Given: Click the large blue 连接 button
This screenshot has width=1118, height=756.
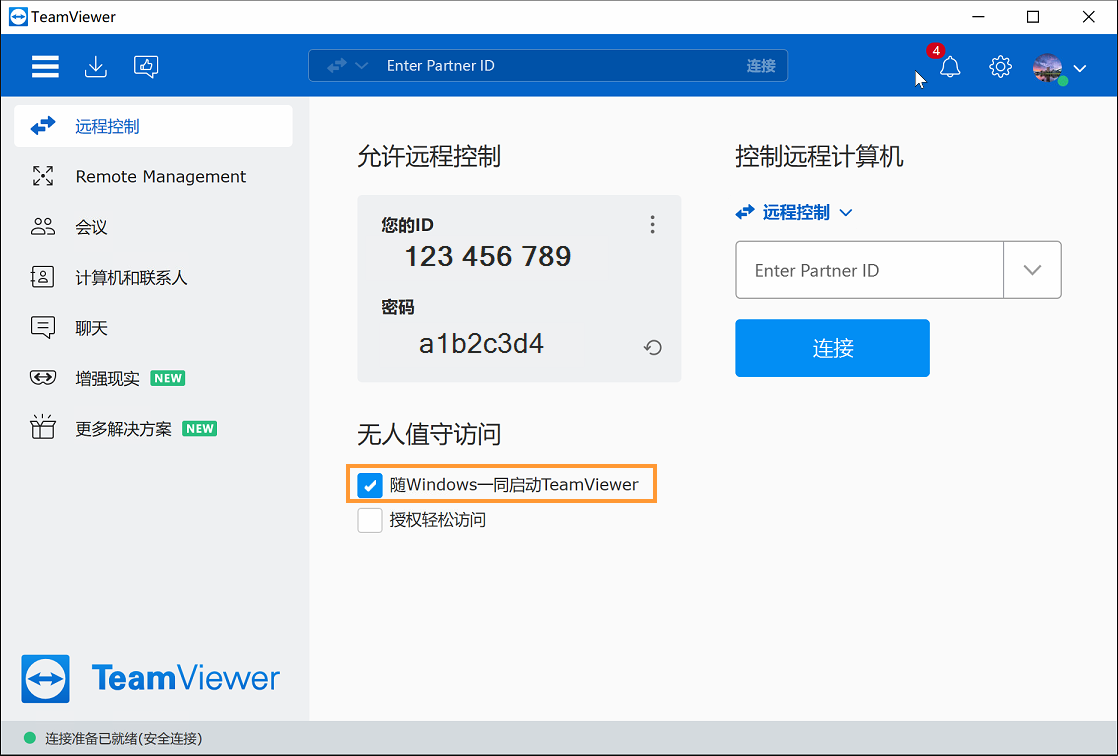Looking at the screenshot, I should tap(832, 348).
